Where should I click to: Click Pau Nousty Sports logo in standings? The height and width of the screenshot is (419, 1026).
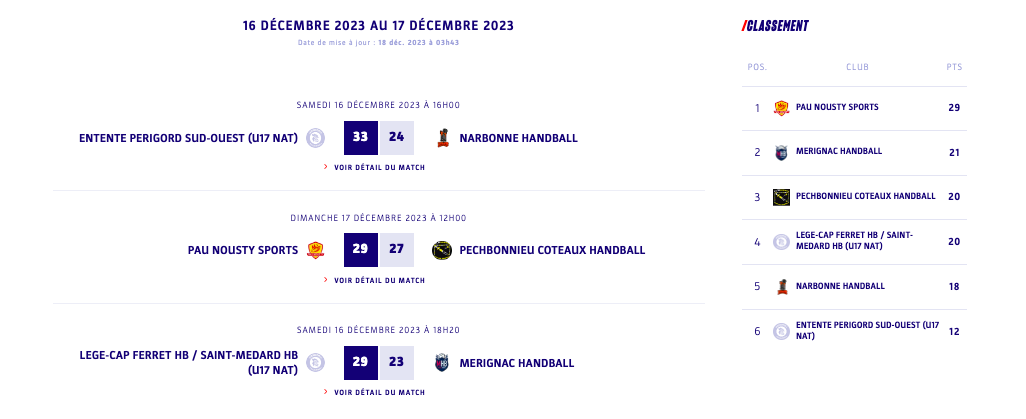point(781,108)
